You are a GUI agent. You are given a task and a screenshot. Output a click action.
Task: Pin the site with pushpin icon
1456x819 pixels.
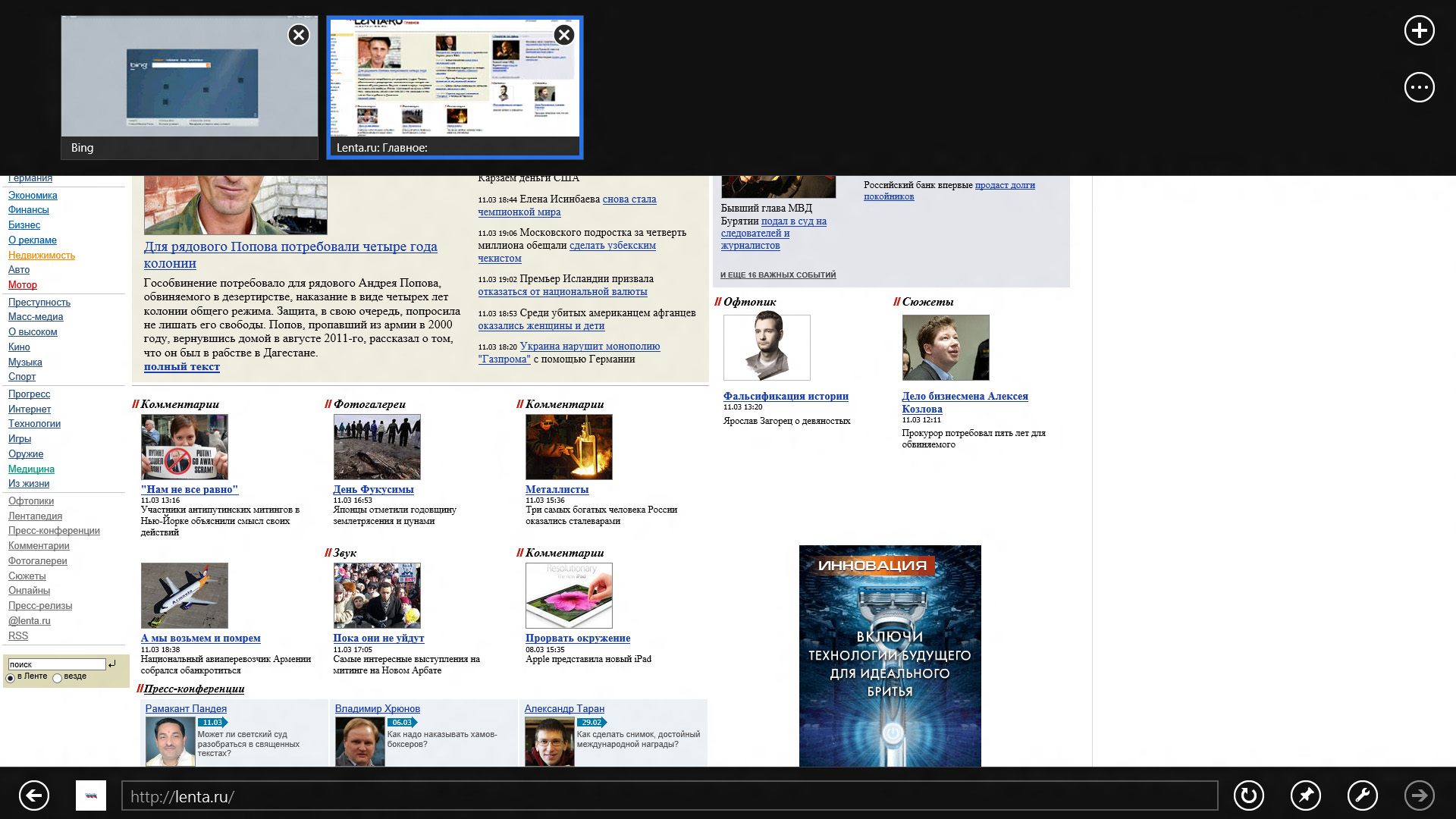pos(1305,795)
